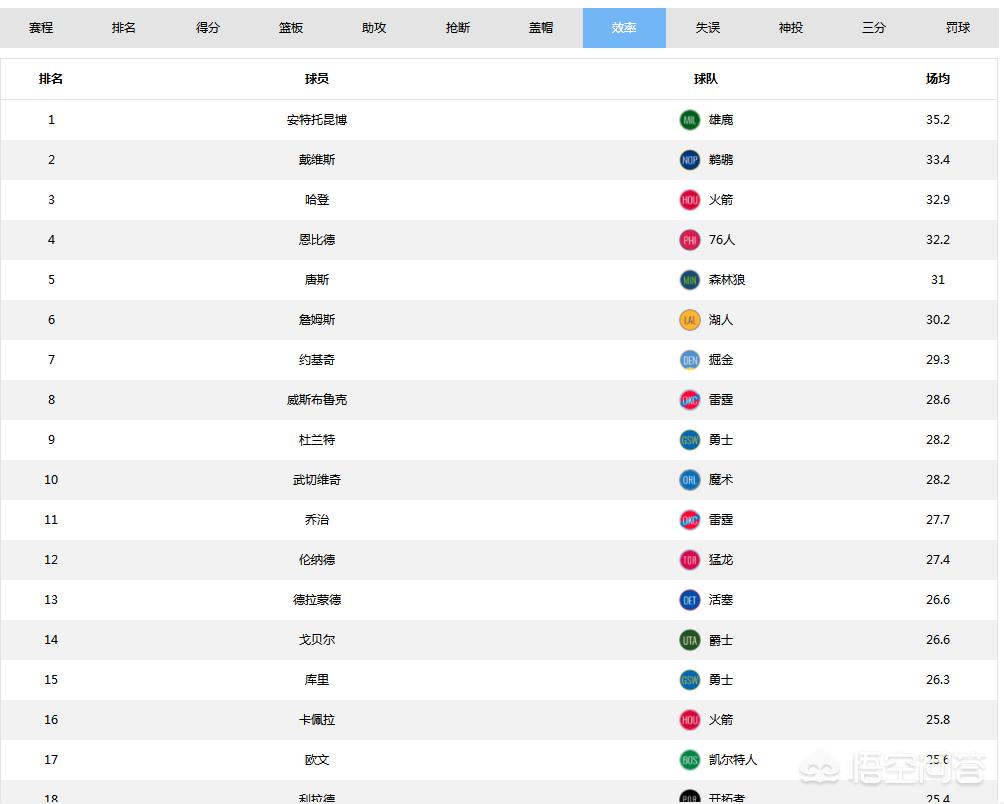Switch to the 抢断 tab
The height and width of the screenshot is (804, 1004).
click(458, 28)
